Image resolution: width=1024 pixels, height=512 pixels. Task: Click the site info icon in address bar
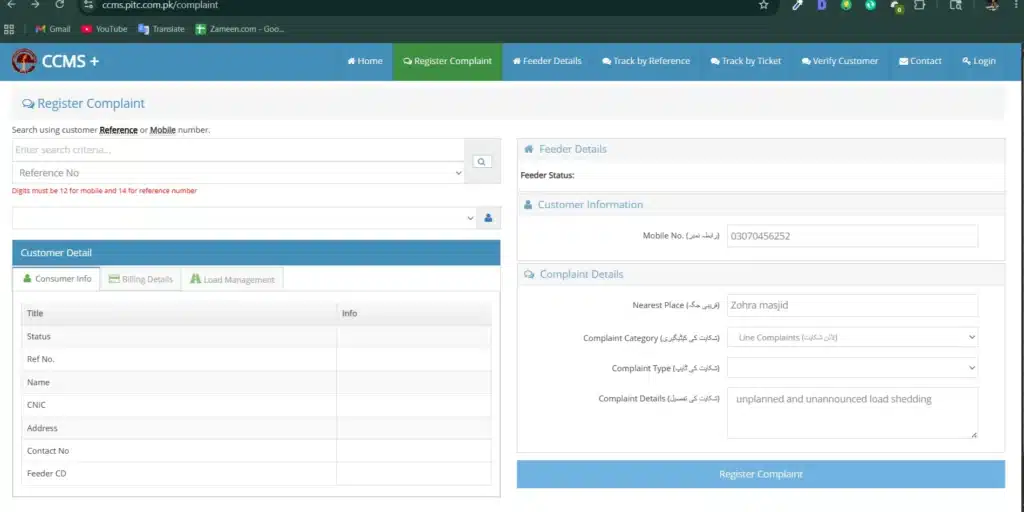(89, 5)
